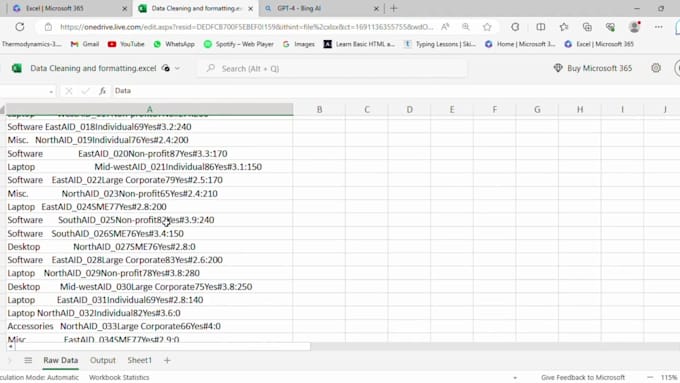
Task: Click Give Feedback to Microsoft link
Action: (583, 377)
